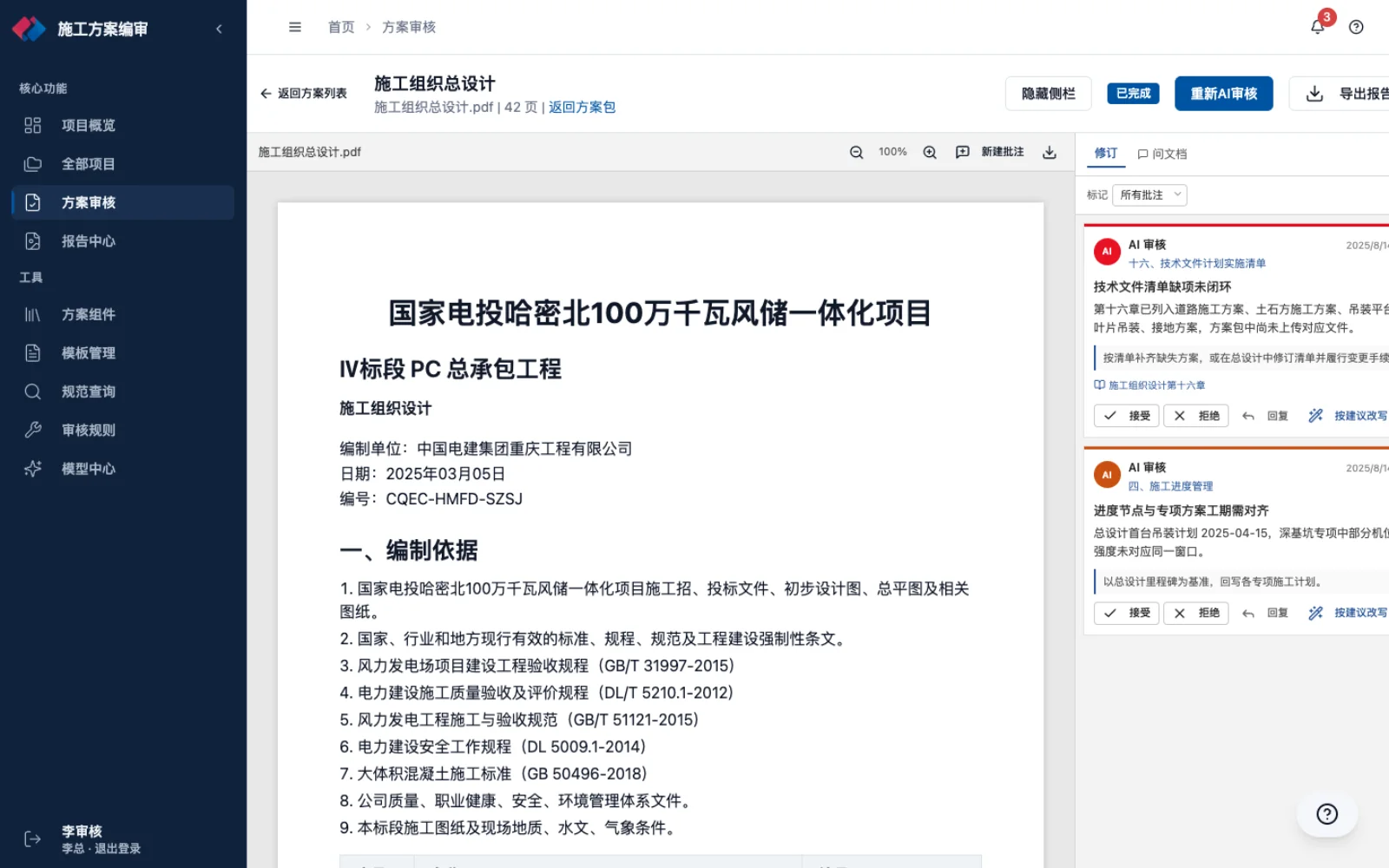Reply to the 技术文件清单缺项未闭环 comment

point(1265,416)
